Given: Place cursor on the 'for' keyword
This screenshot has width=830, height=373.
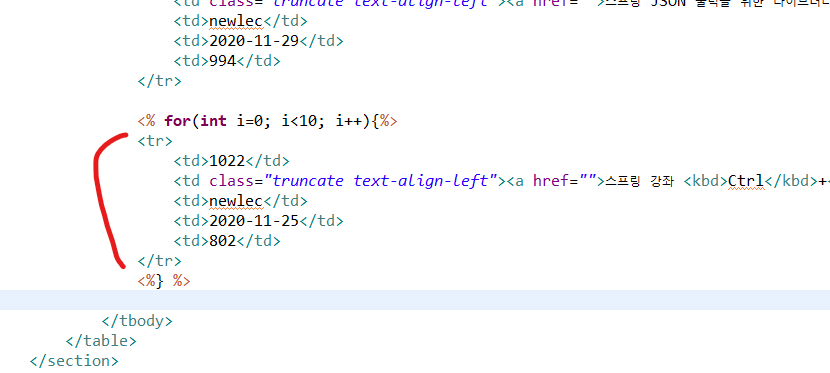Looking at the screenshot, I should [x=178, y=121].
